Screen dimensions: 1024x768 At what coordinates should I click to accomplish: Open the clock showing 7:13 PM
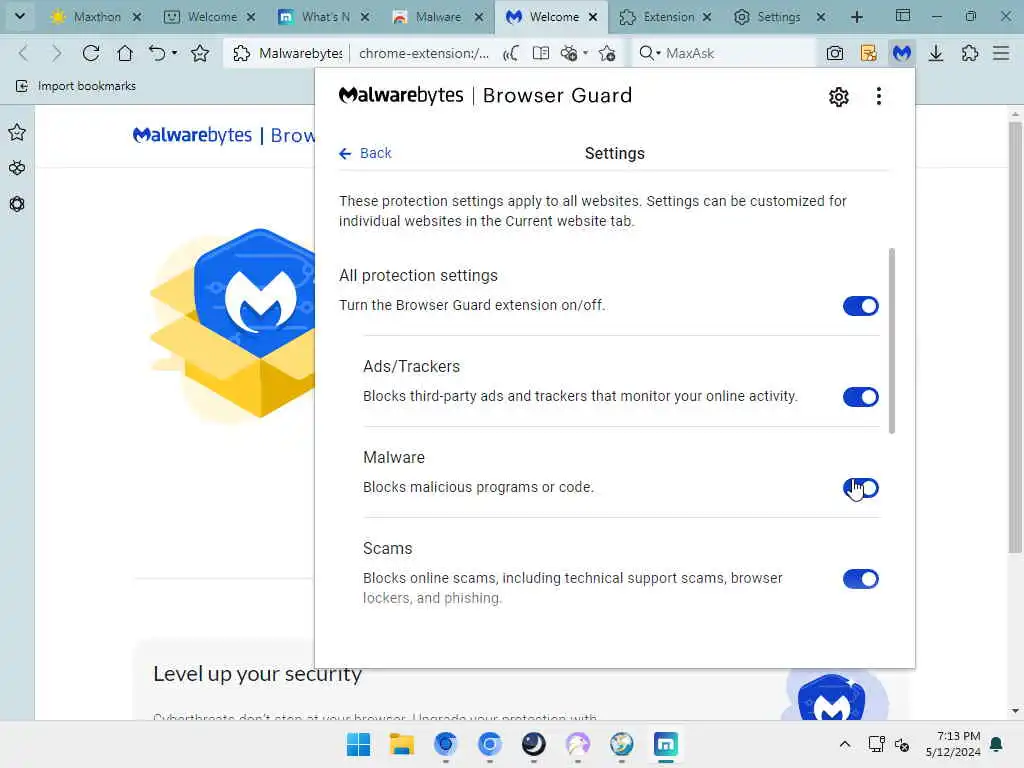click(953, 744)
